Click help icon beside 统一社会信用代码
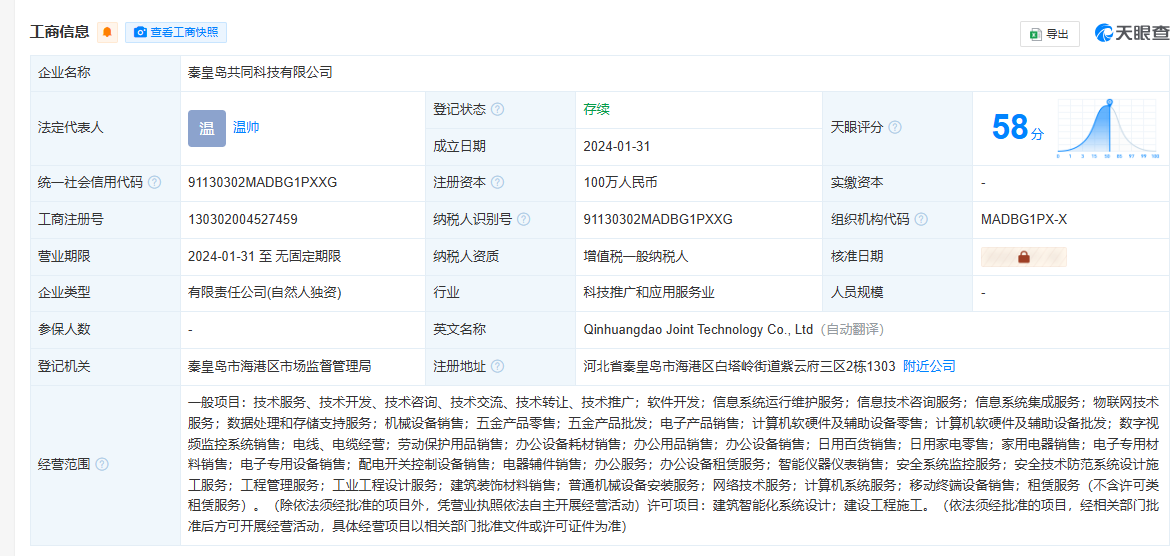Image resolution: width=1175 pixels, height=556 pixels. point(154,183)
